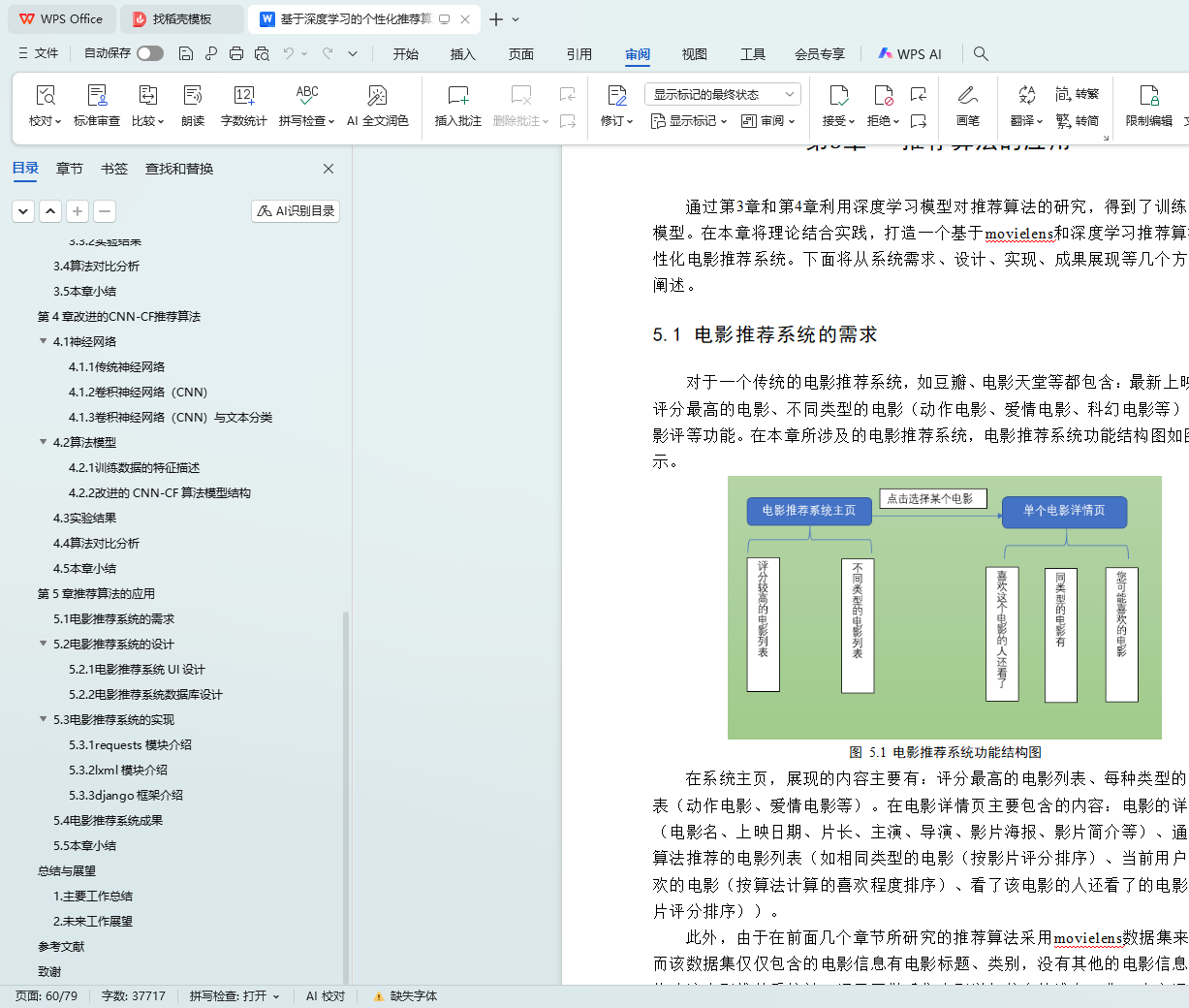Screen dimensions: 1189x1008
Task: Open the 书签 tab in navigation pane
Action: [x=113, y=169]
